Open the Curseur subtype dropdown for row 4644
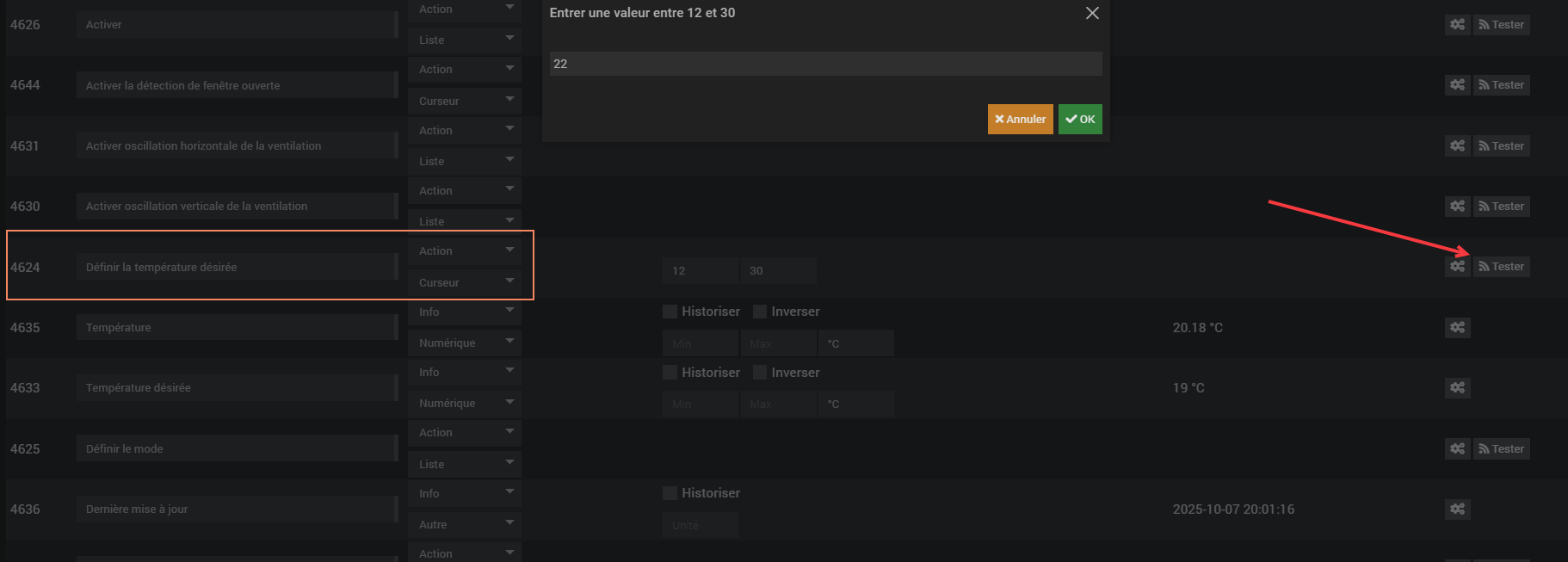 tap(465, 101)
